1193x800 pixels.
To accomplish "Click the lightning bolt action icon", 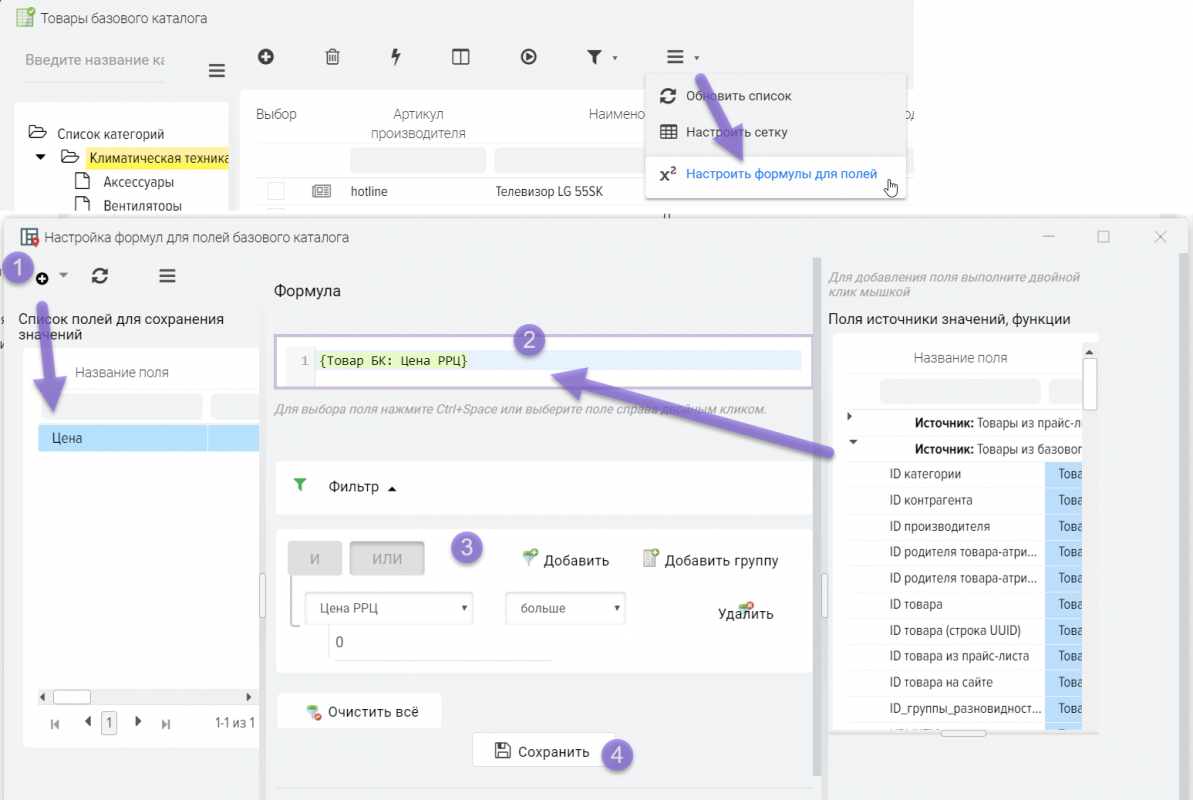I will point(396,57).
